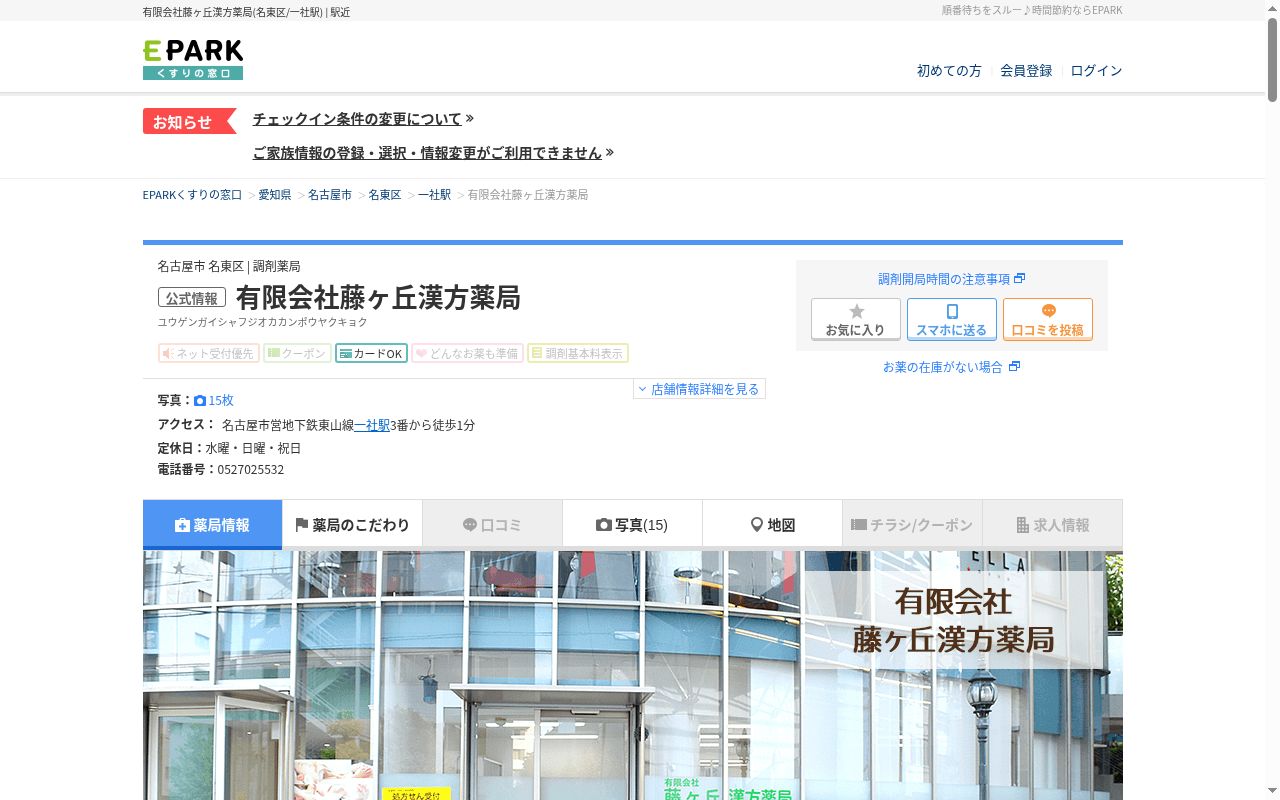
Task: Switch to the 薬局のこだわり tab
Action: click(353, 525)
